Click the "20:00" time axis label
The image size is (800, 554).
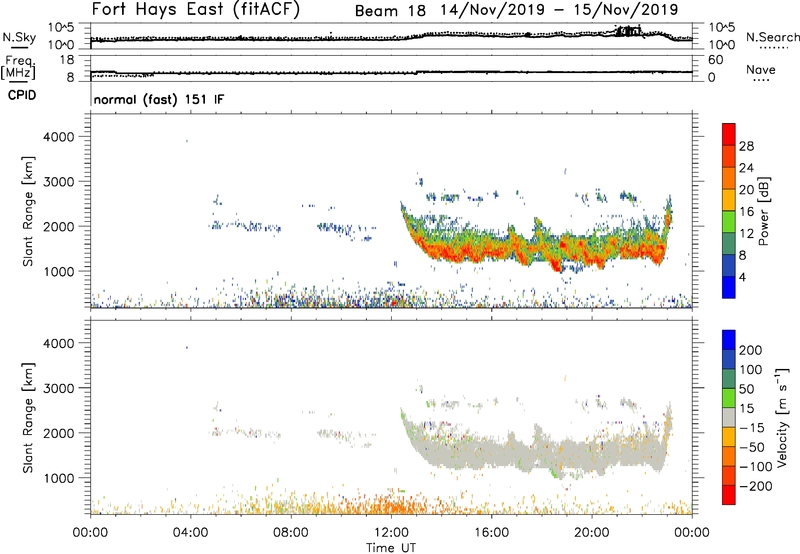(x=592, y=533)
